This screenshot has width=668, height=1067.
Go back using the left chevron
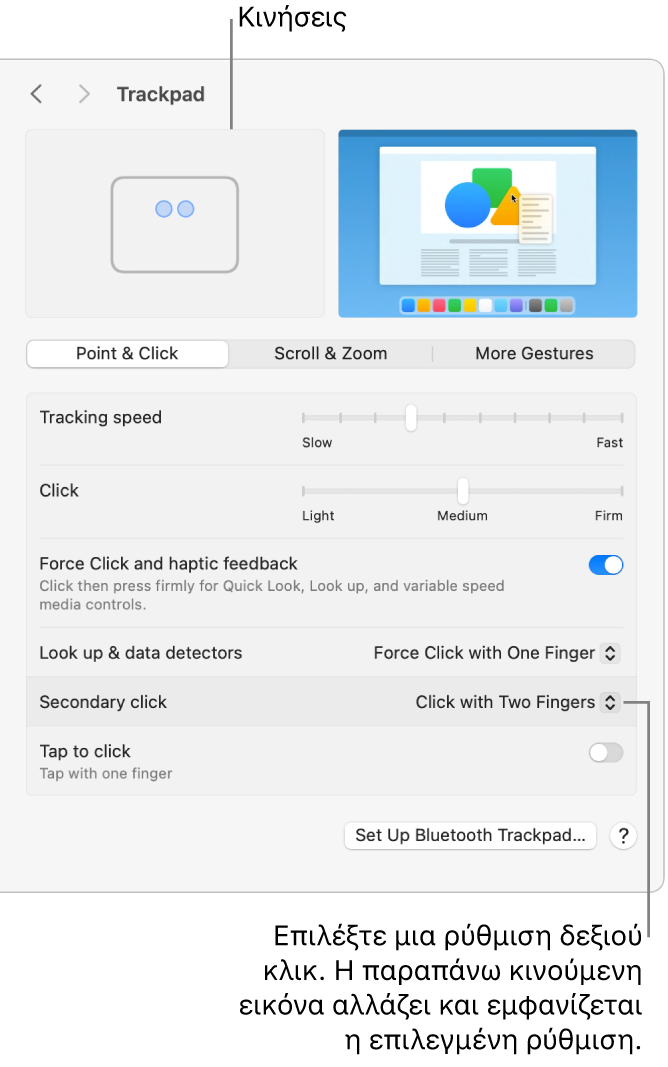37,94
